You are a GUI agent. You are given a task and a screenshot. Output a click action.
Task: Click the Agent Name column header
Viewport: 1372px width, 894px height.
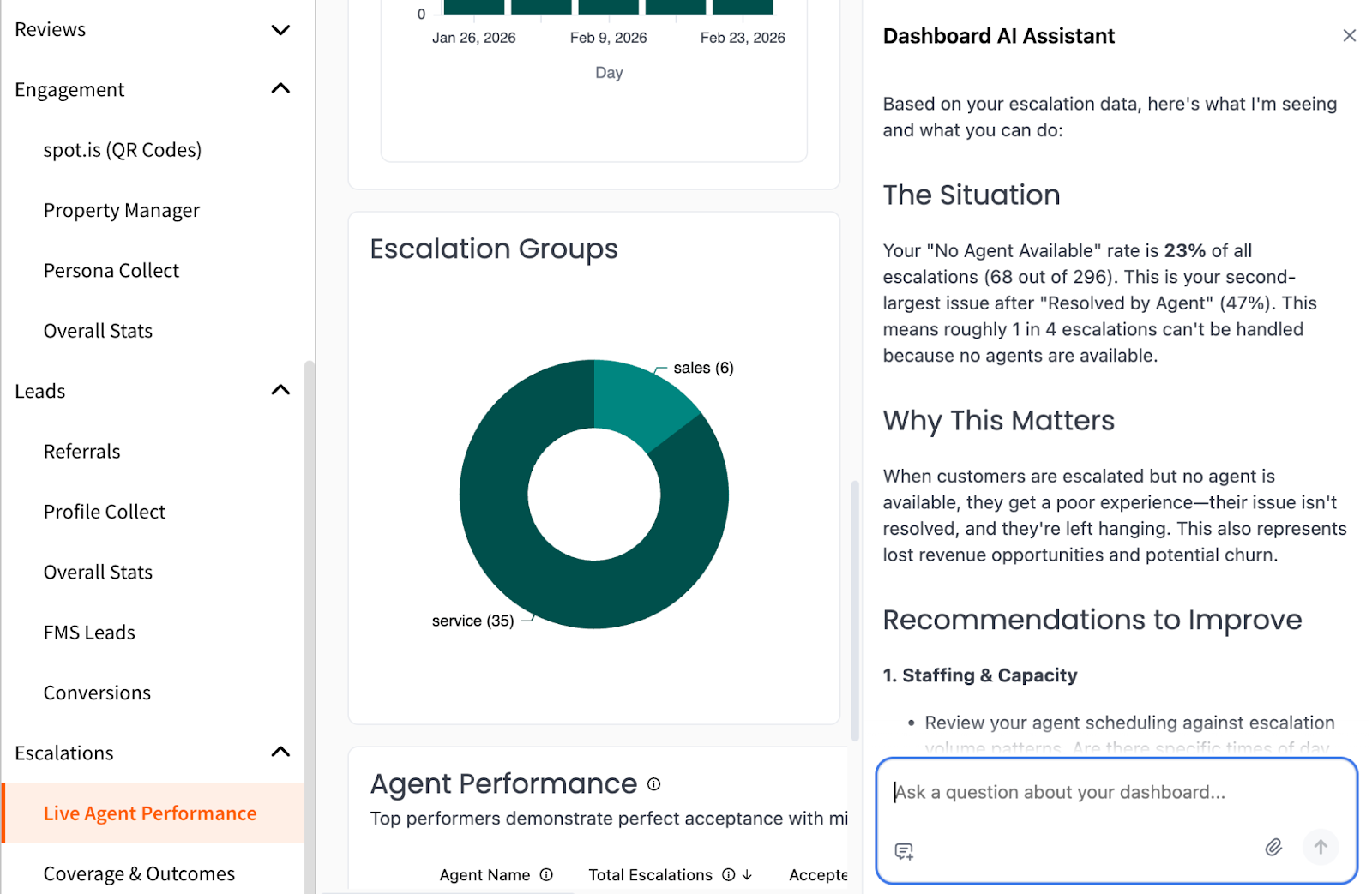tap(484, 874)
